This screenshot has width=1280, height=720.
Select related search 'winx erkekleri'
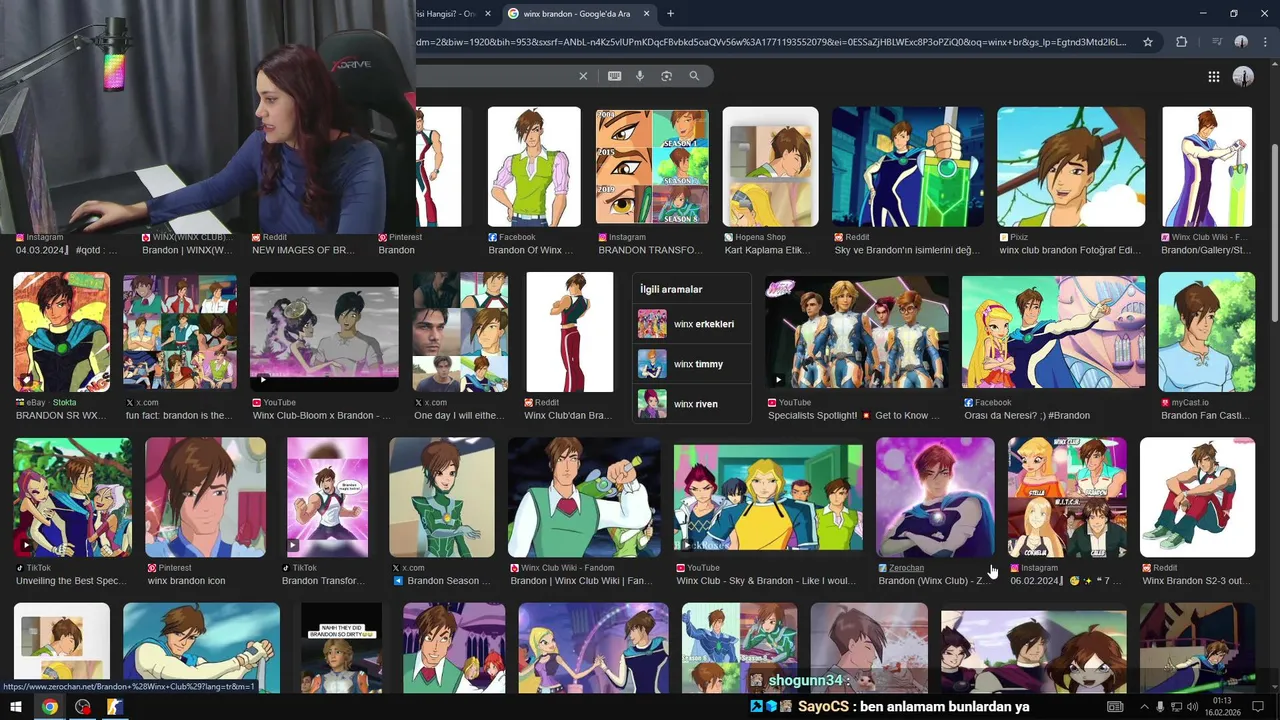coord(693,324)
